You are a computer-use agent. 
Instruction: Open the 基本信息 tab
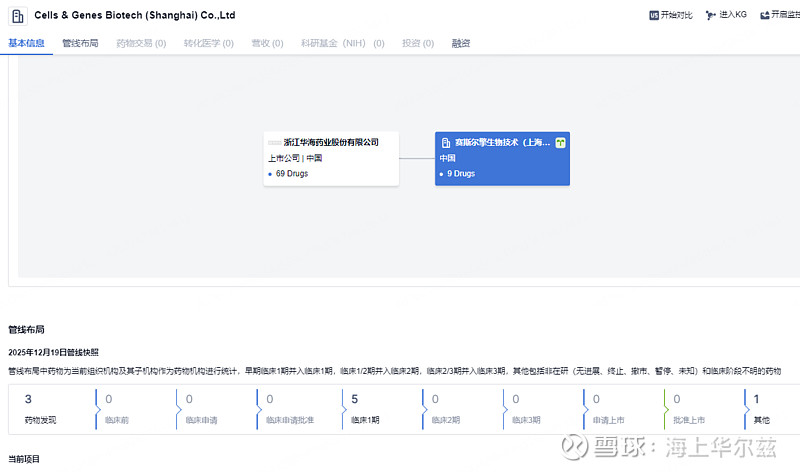27,43
